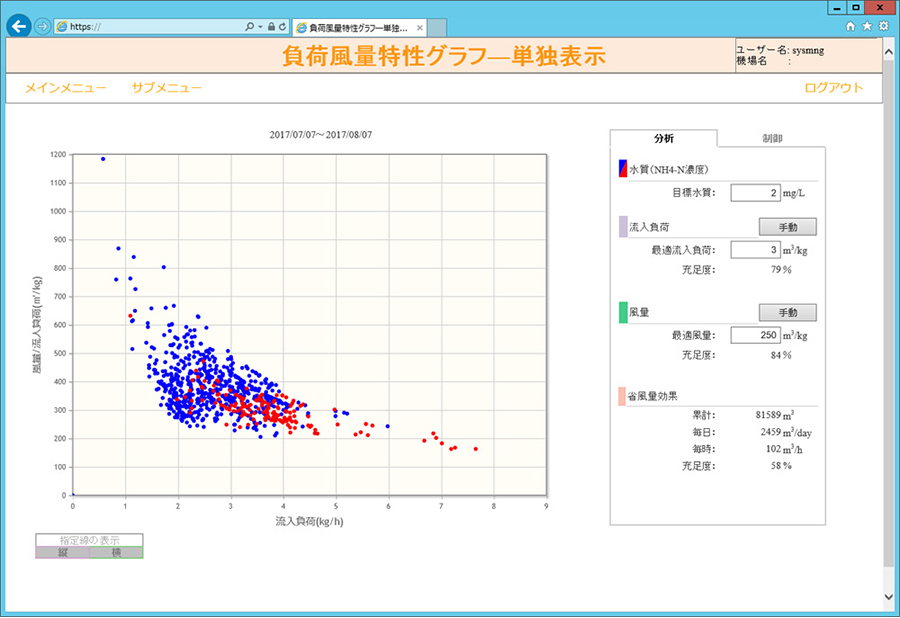Click the 79% 充足度 value
The height and width of the screenshot is (618, 900).
click(781, 270)
